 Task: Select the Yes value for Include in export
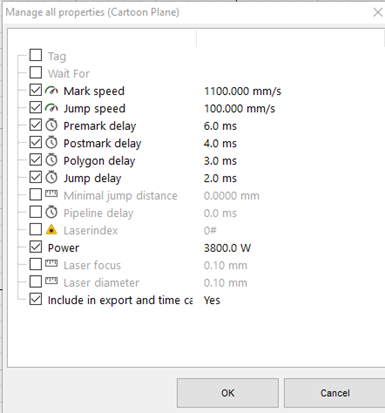point(212,300)
